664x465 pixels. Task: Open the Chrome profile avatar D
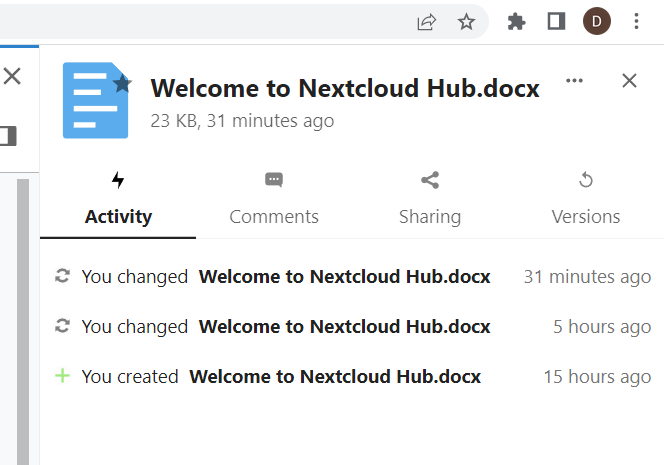tap(597, 21)
